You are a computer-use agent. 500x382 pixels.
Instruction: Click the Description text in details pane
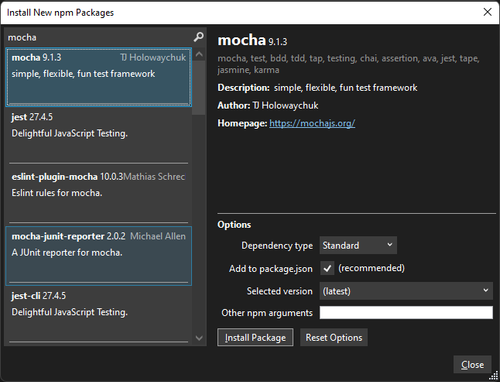317,88
